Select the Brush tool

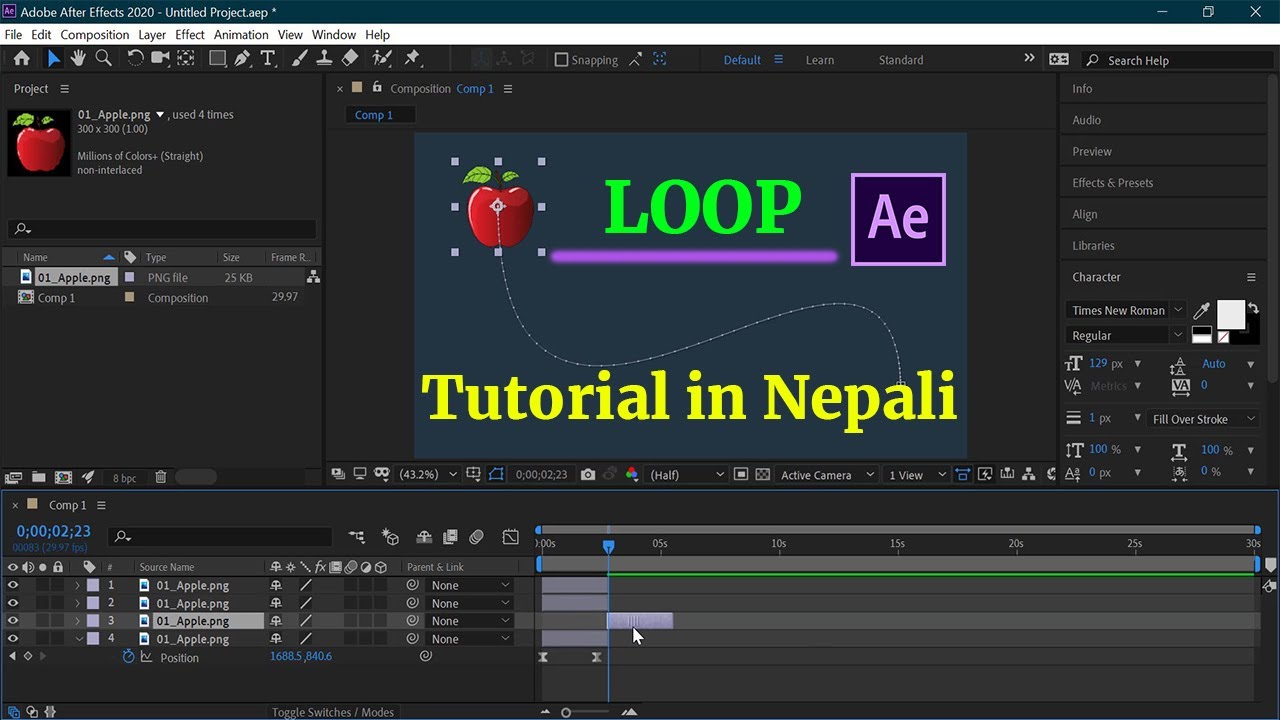tap(300, 59)
